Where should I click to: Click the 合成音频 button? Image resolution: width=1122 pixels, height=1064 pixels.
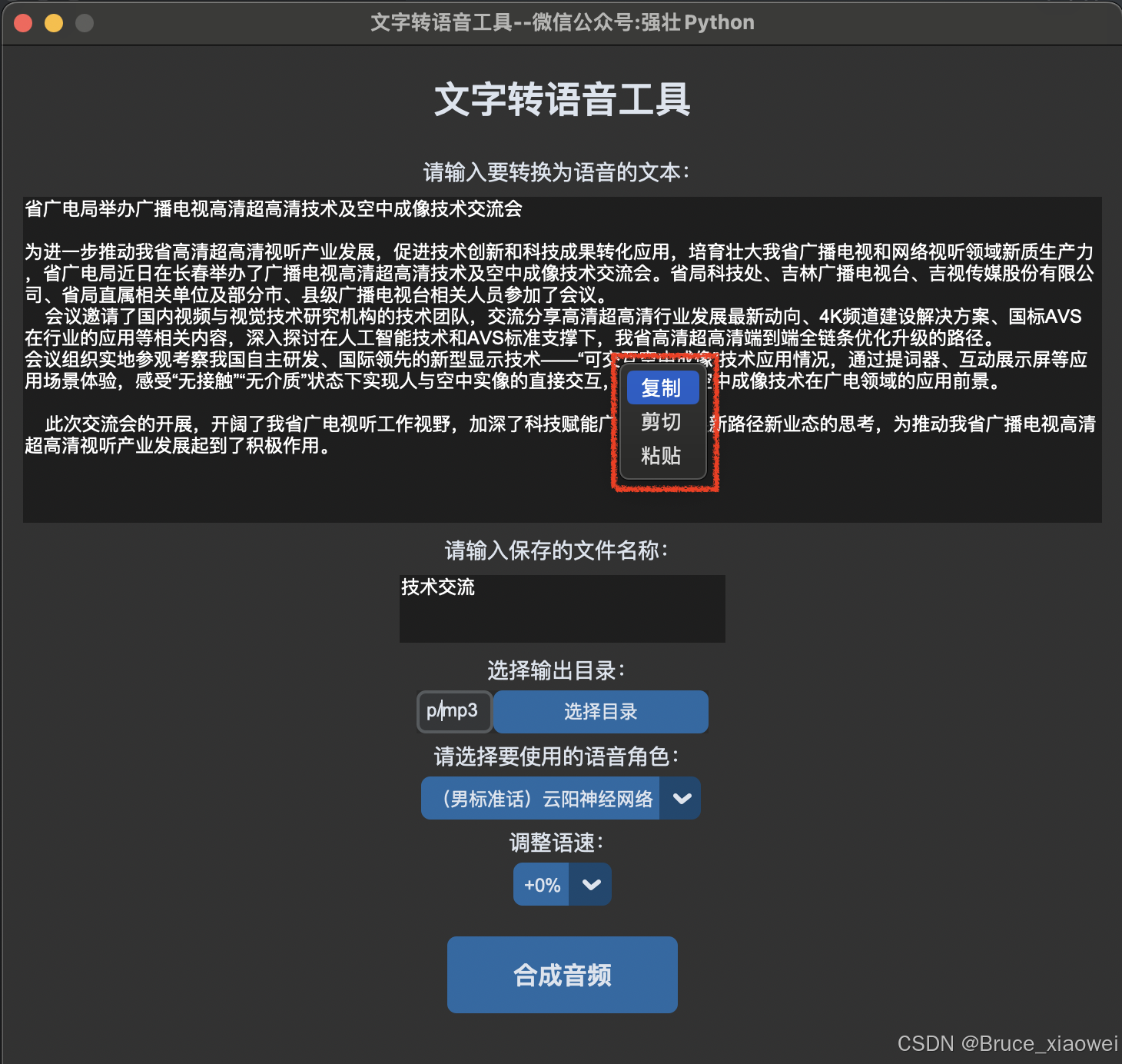(x=563, y=975)
